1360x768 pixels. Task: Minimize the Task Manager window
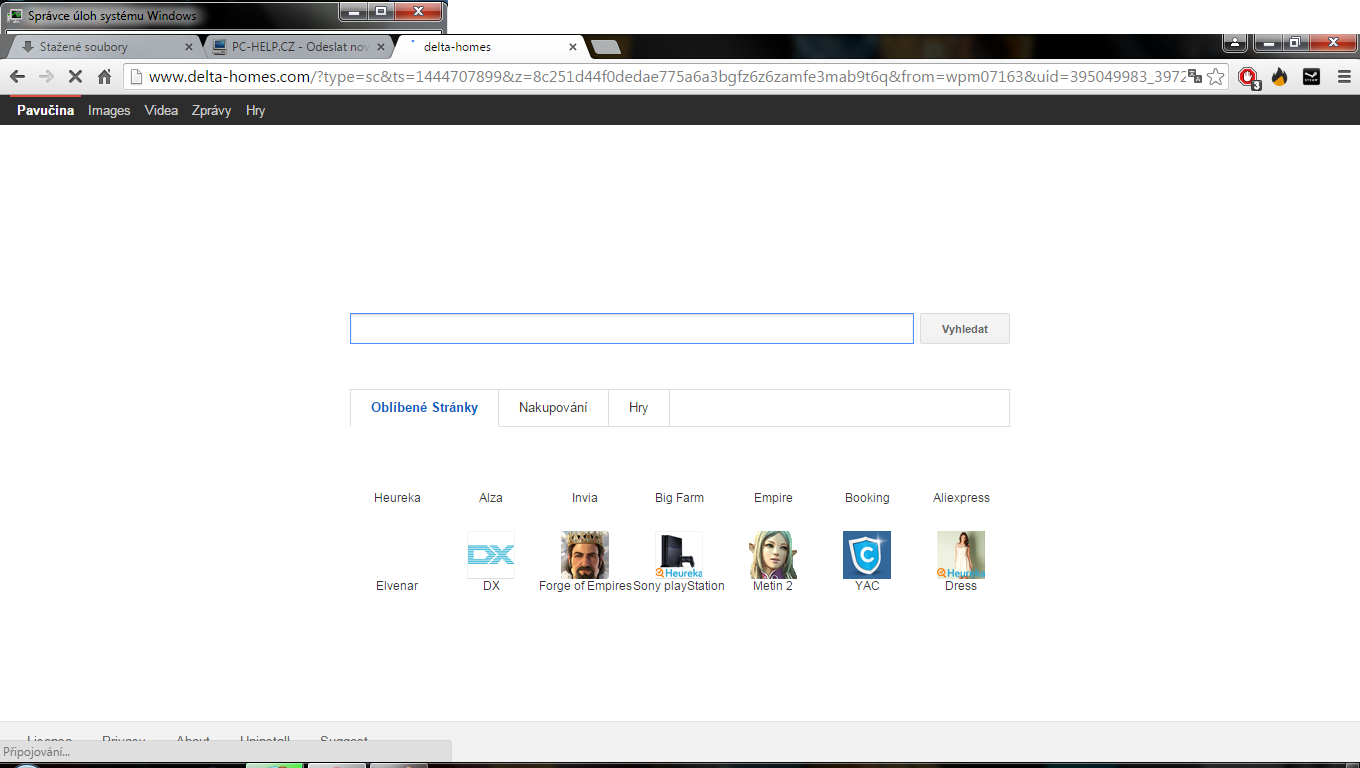coord(353,12)
